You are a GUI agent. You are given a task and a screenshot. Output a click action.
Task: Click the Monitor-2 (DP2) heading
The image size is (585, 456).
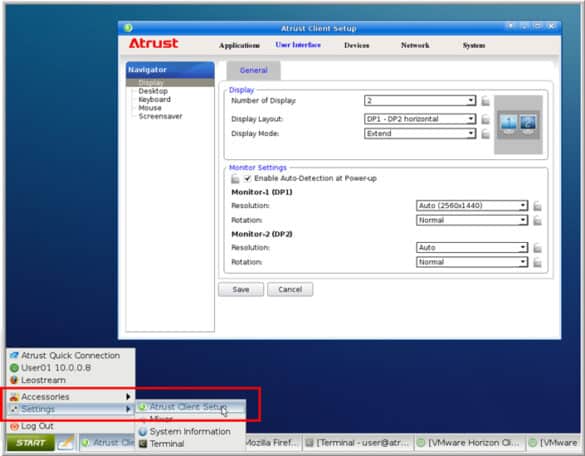pyautogui.click(x=262, y=234)
